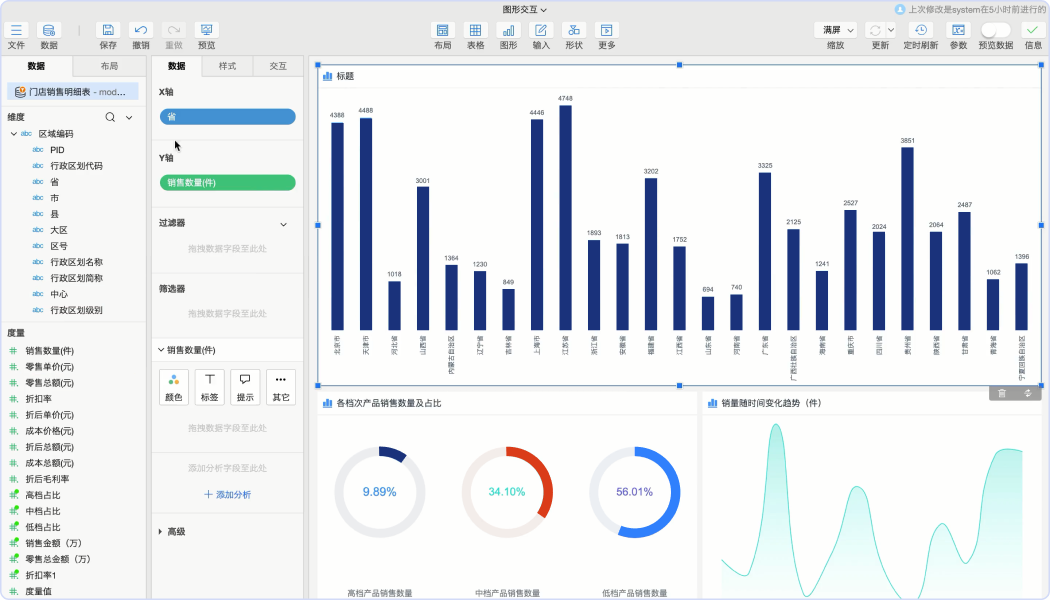Screen dimensions: 1050x600
Task: Open the 颜色 color setting
Action: point(174,387)
